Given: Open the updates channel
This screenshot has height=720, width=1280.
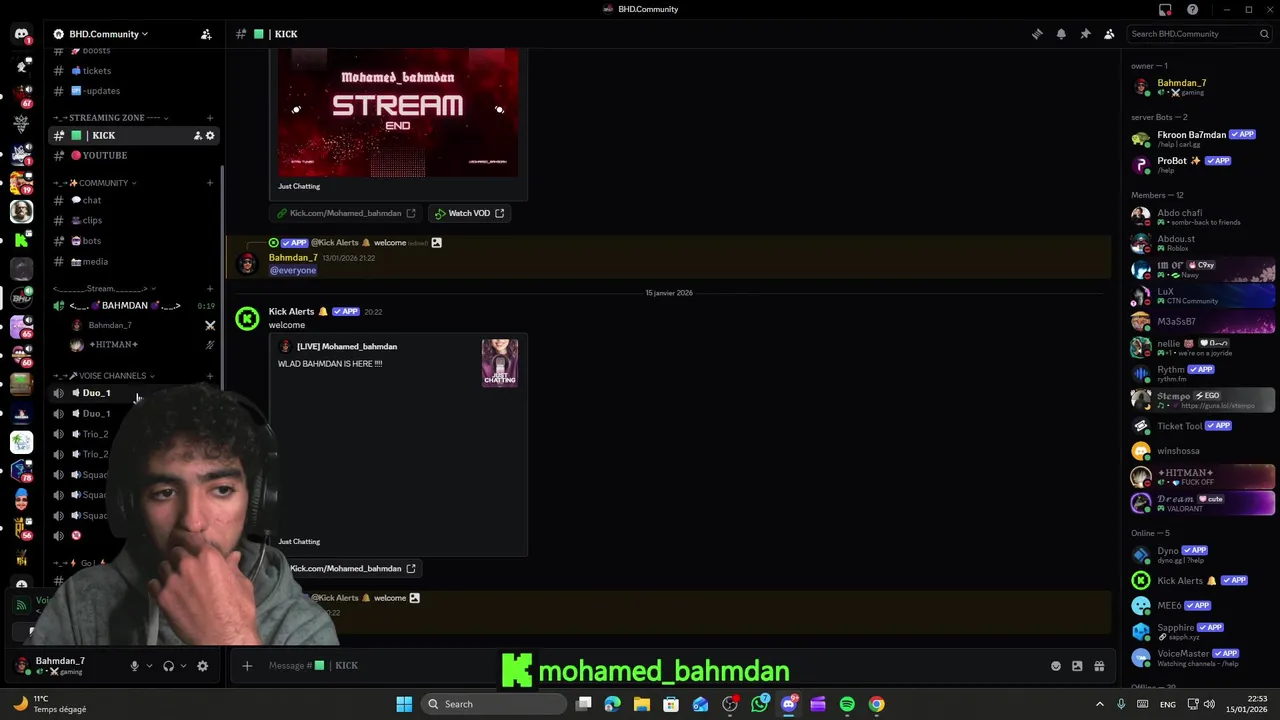Looking at the screenshot, I should 135,91.
